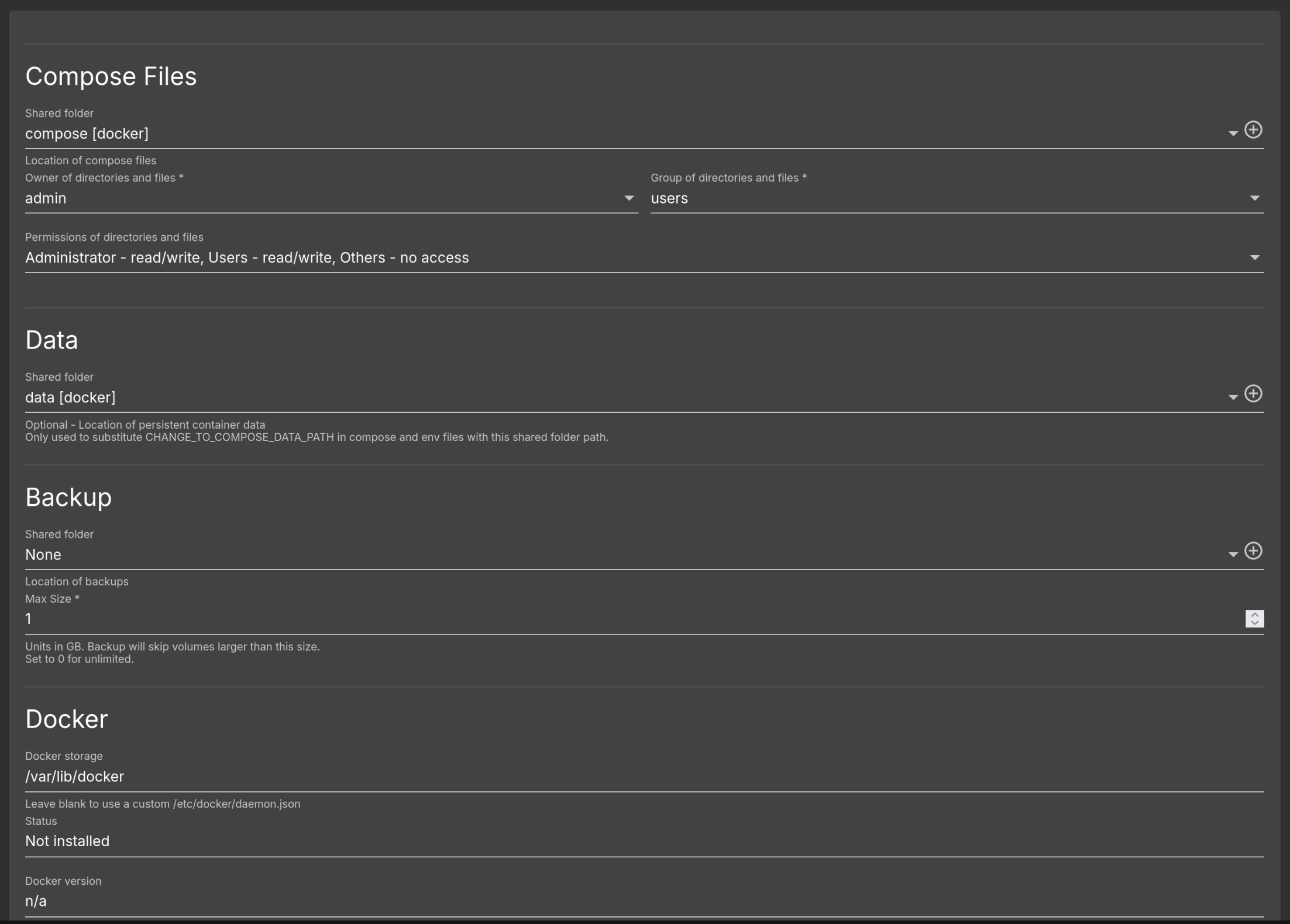This screenshot has width=1290, height=924.
Task: Click the None backup folder value
Action: [43, 555]
